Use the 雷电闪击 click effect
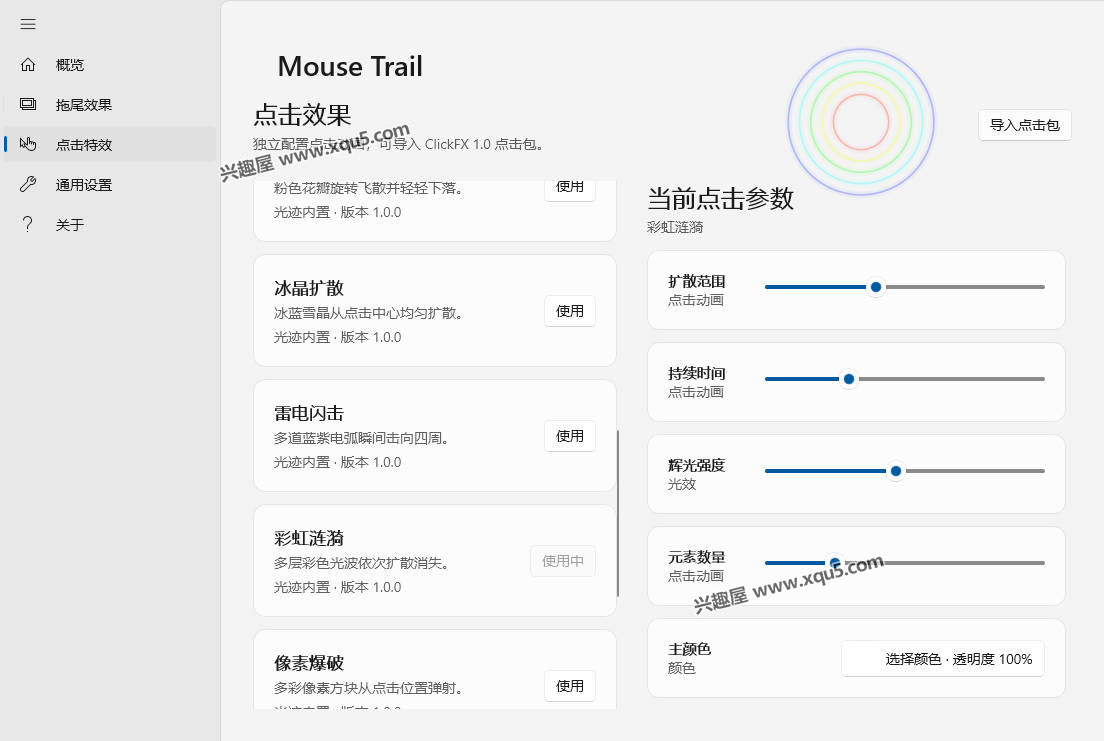This screenshot has height=741, width=1104. (x=570, y=436)
